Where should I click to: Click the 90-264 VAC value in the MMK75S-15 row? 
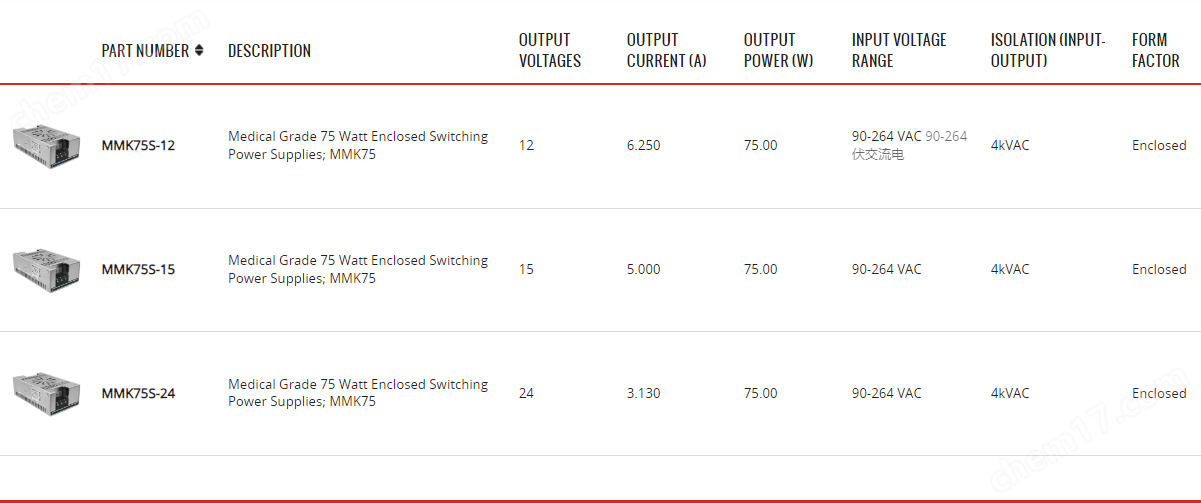click(x=887, y=269)
